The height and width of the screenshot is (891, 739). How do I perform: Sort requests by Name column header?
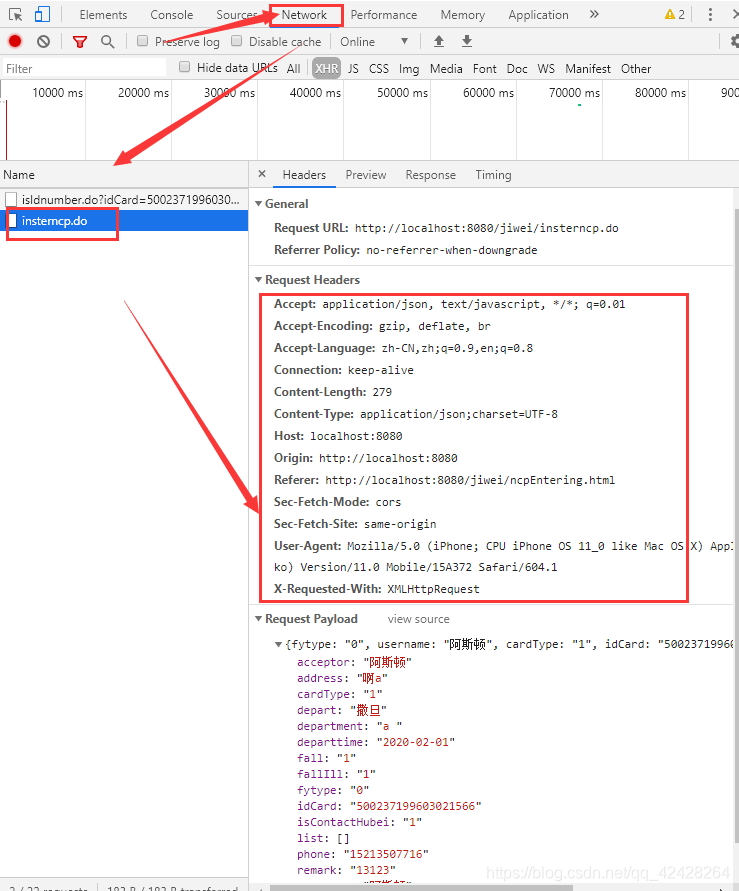[124, 174]
